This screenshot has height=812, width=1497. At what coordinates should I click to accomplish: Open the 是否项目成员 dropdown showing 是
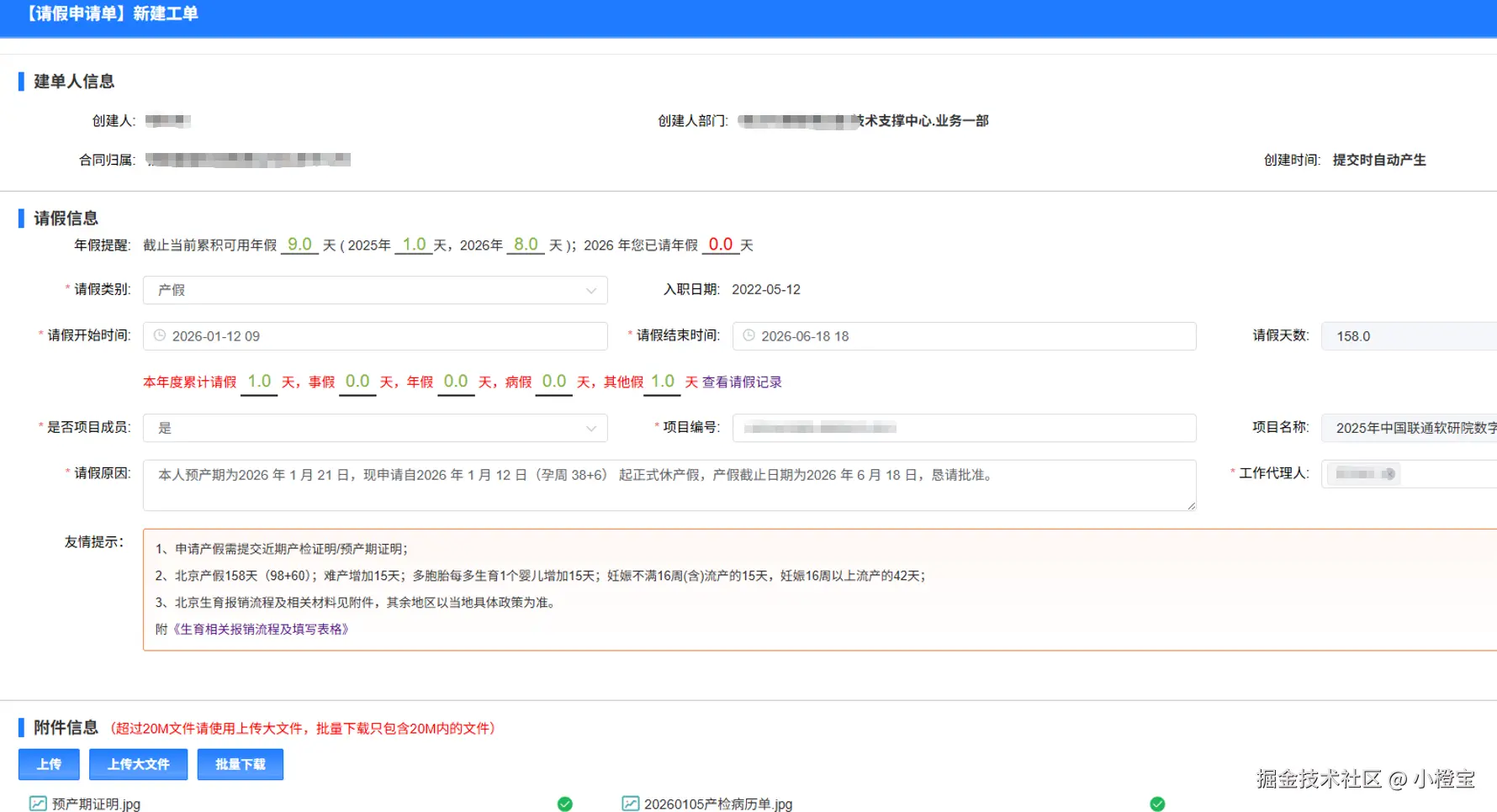pyautogui.click(x=590, y=428)
